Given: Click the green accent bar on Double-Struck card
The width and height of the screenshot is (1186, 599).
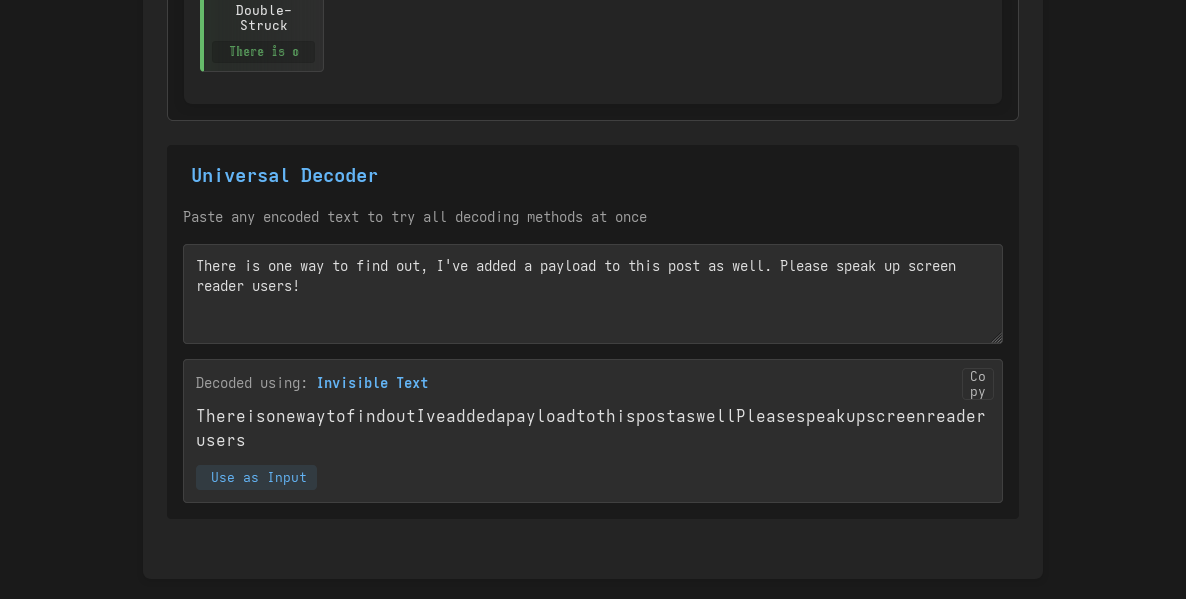Looking at the screenshot, I should (x=202, y=36).
